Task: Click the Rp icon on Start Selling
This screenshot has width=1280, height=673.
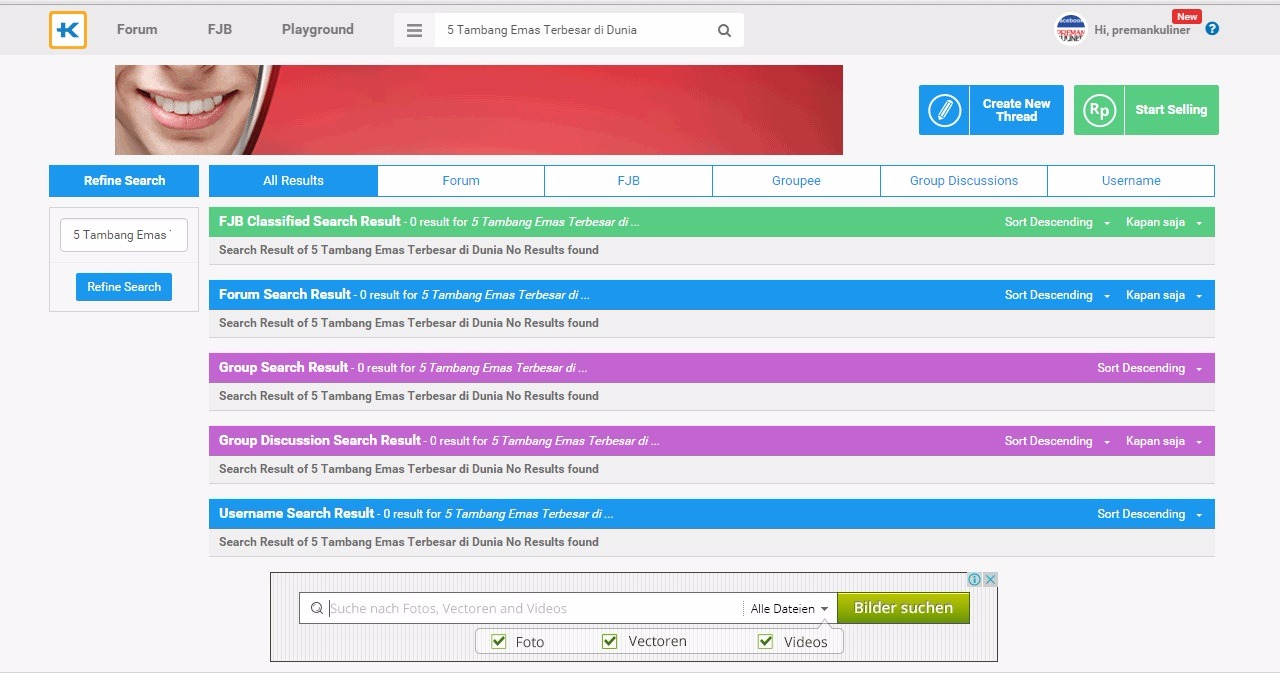Action: 1099,110
